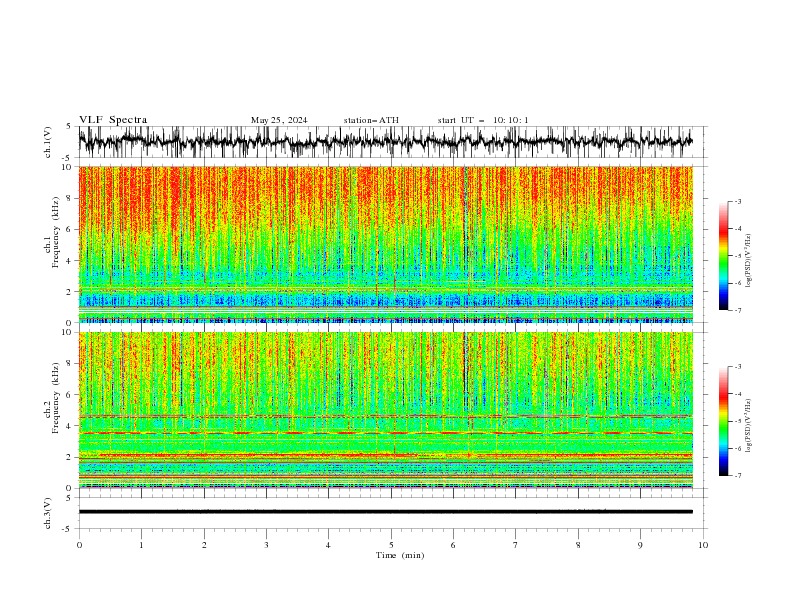Image resolution: width=792 pixels, height=612 pixels.
Task: Click the 10 kHz tick on ch.1 frequency axis
Action: [67, 167]
